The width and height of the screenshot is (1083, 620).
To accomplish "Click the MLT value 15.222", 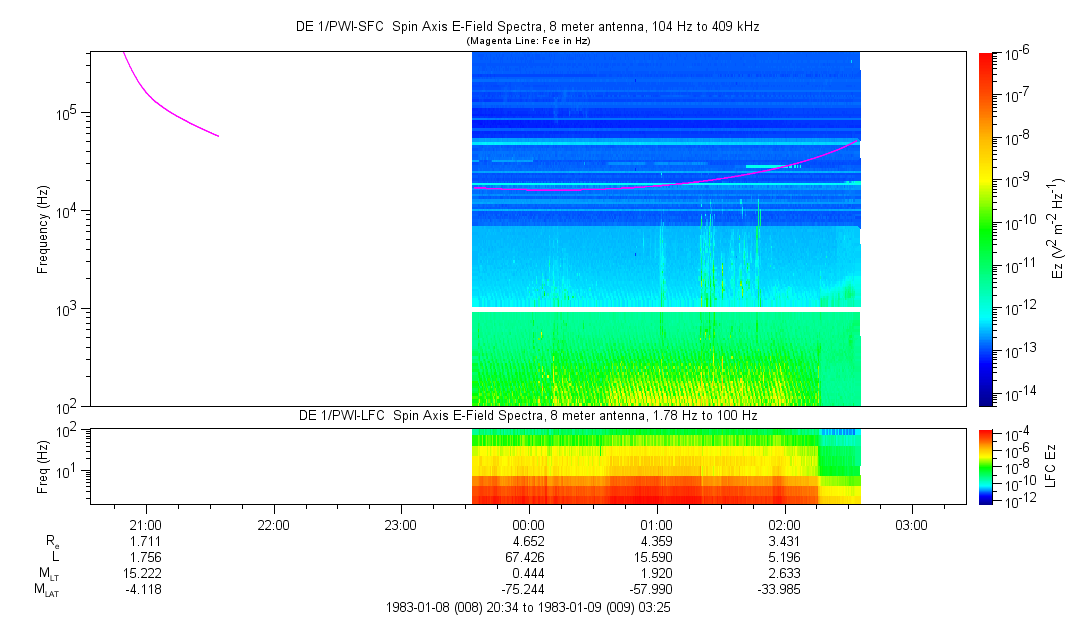I will (x=146, y=573).
